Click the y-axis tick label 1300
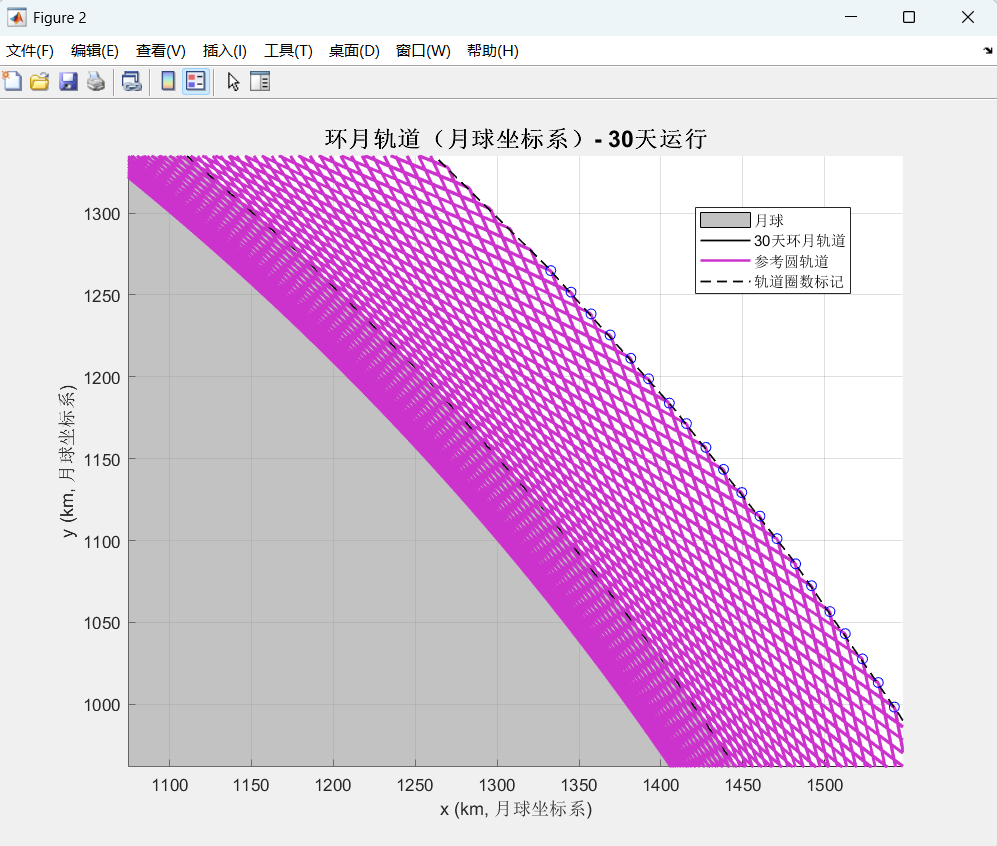 click(x=102, y=214)
